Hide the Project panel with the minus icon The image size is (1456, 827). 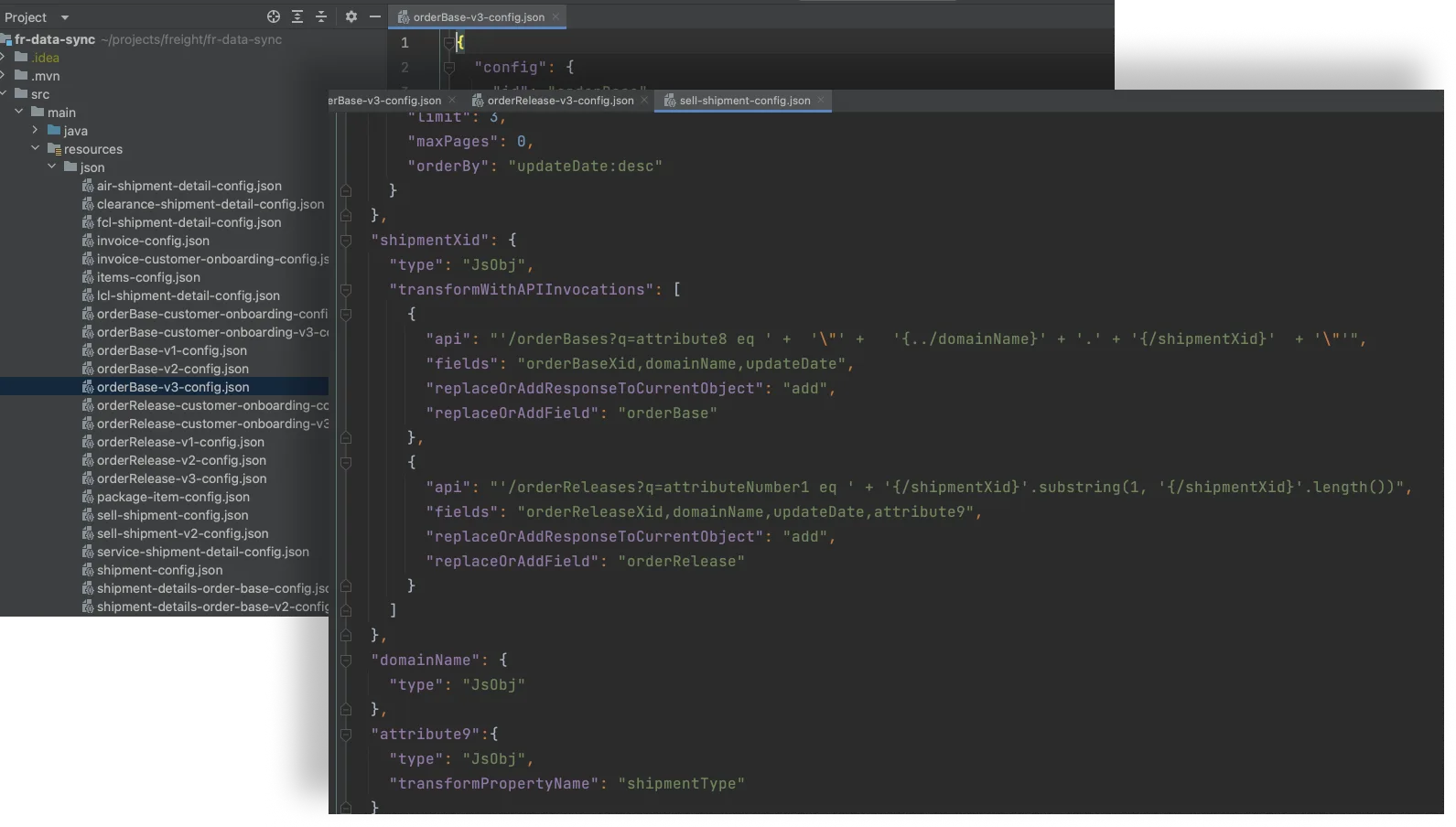pyautogui.click(x=374, y=16)
